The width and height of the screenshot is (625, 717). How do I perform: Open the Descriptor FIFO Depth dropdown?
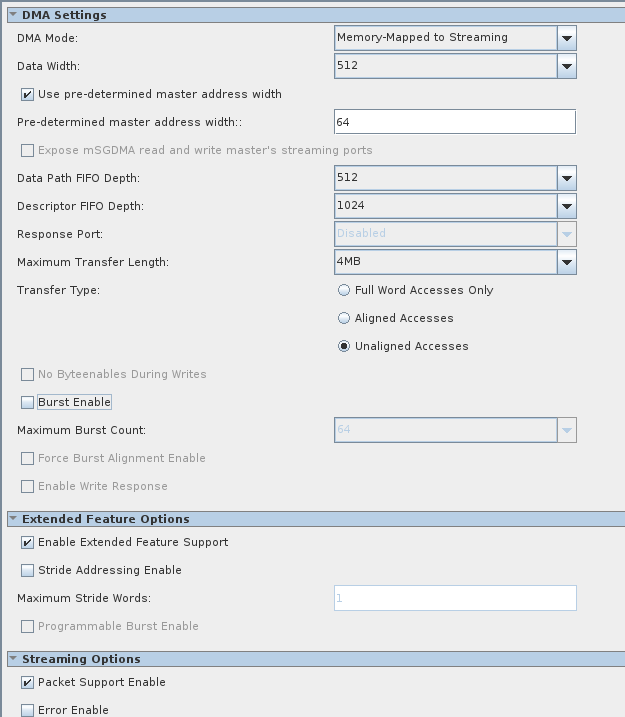tap(567, 206)
